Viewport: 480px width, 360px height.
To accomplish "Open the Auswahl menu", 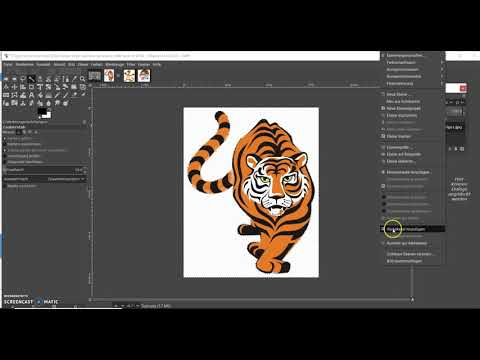I will (x=43, y=64).
